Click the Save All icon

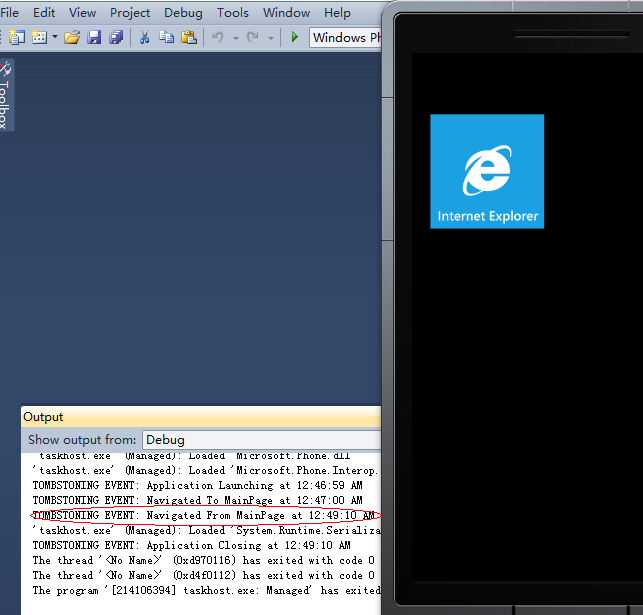coord(116,37)
